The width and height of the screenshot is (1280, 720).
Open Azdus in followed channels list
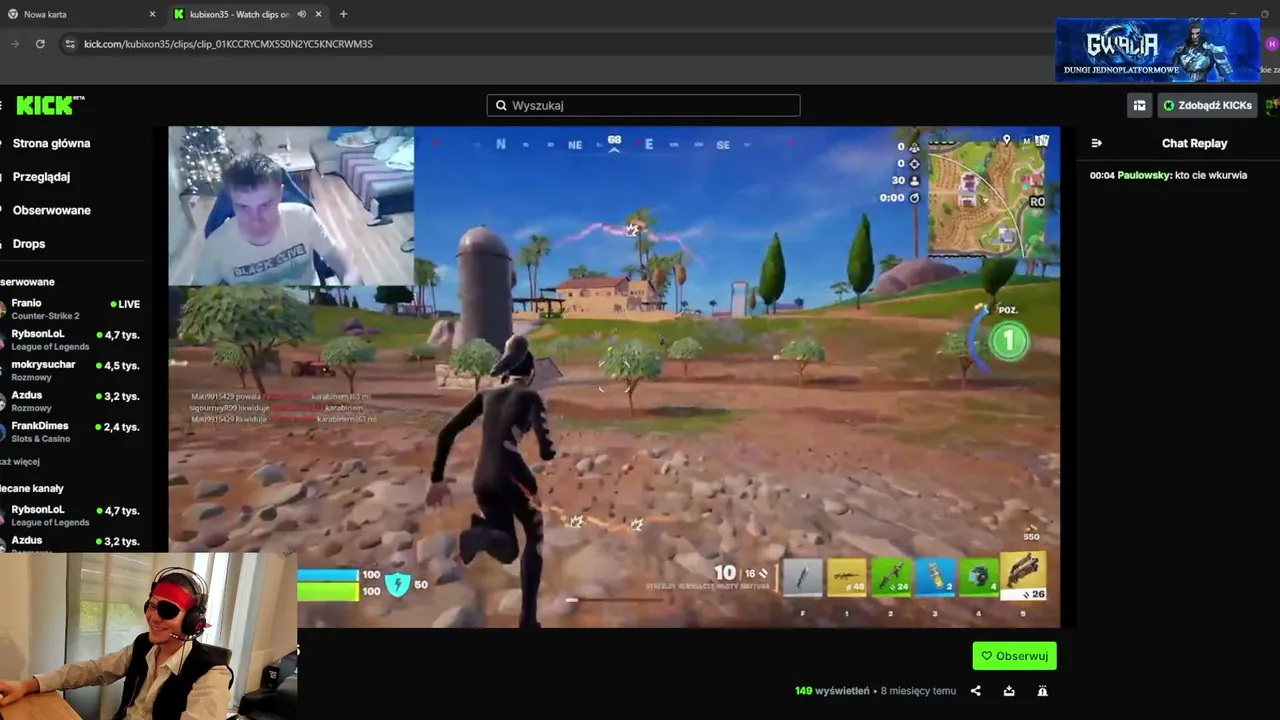72,401
